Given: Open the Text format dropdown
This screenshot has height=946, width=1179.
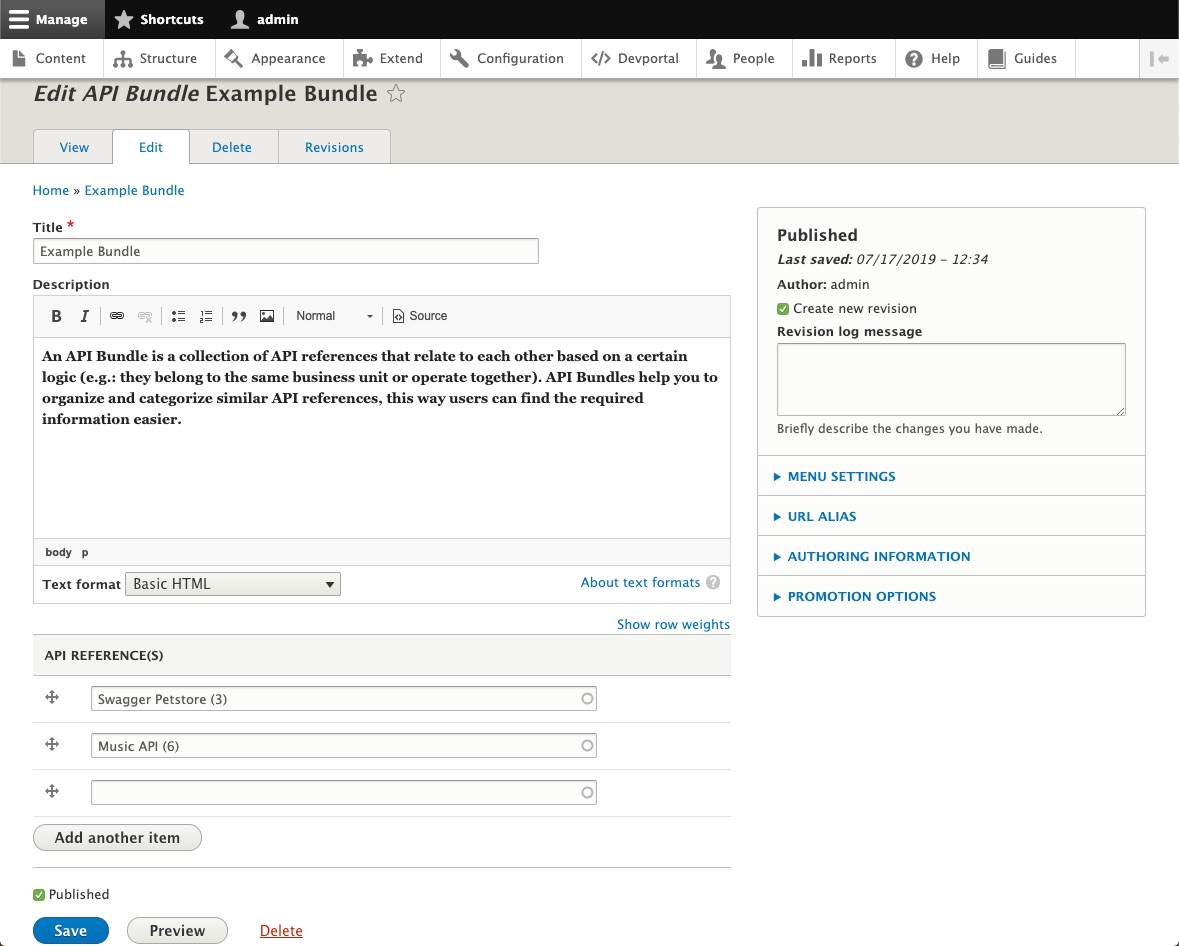Looking at the screenshot, I should click(x=232, y=583).
